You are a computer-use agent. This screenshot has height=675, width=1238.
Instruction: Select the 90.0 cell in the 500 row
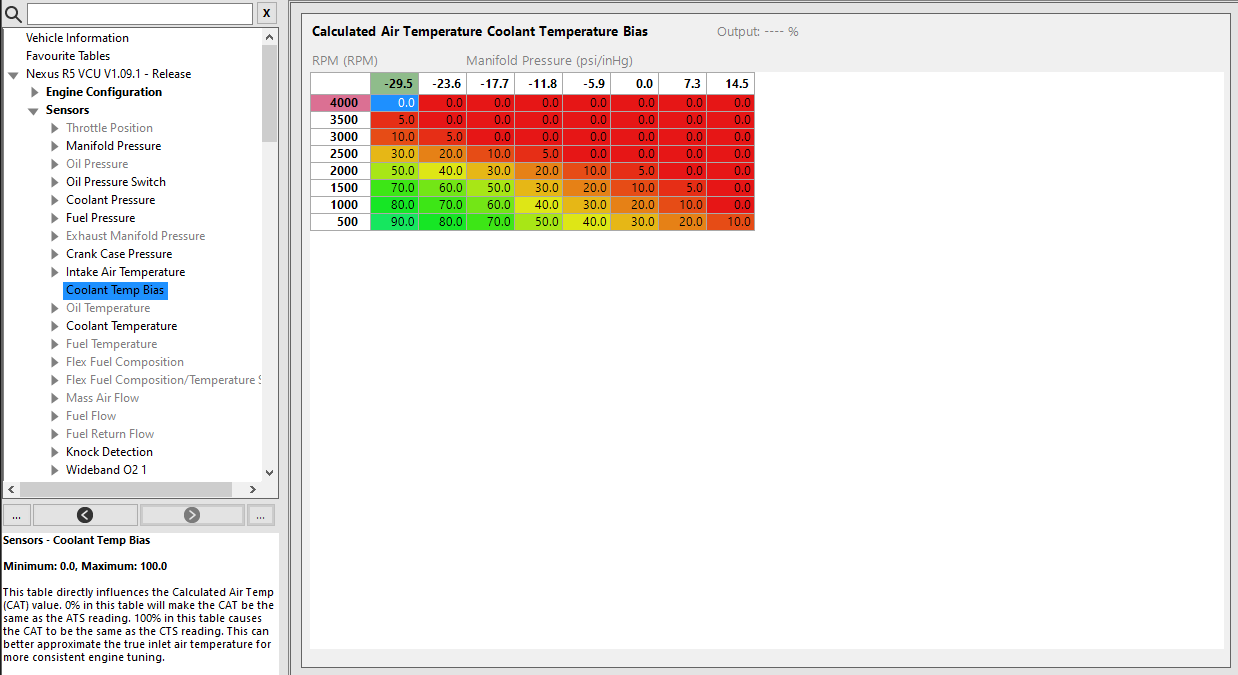click(x=394, y=222)
